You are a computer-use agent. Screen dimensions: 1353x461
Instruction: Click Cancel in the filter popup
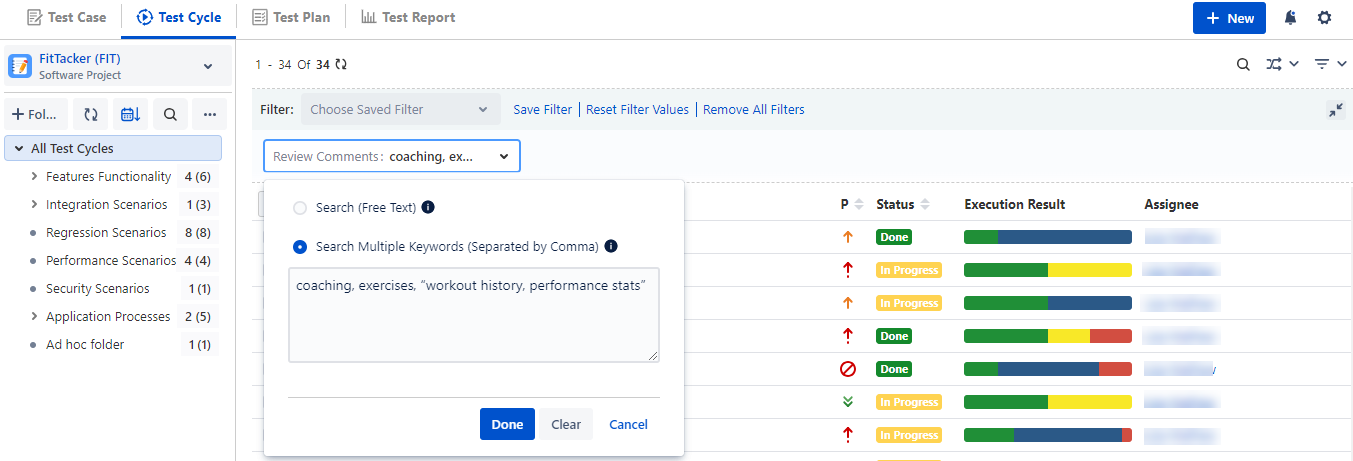click(628, 424)
